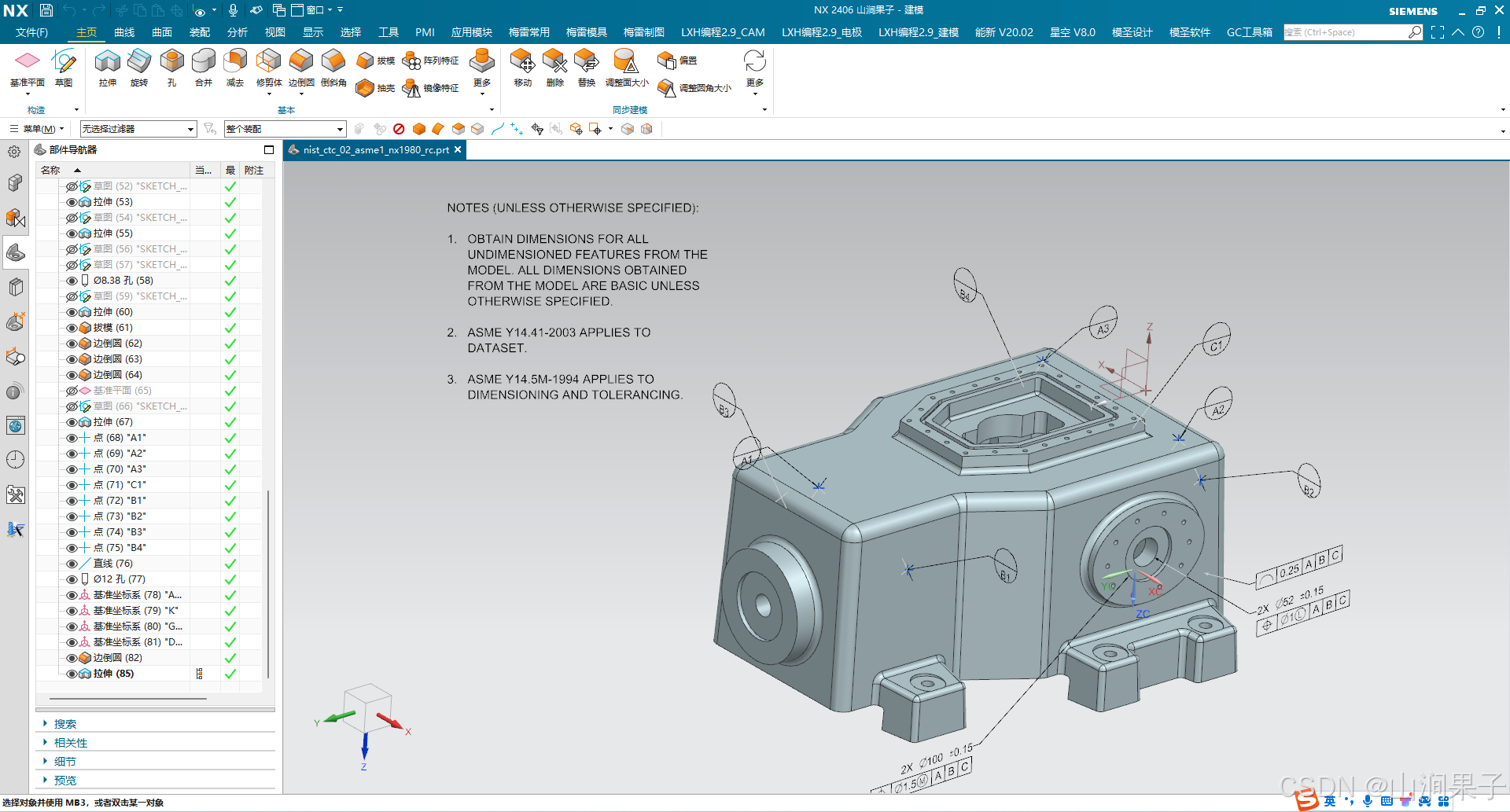Hide the 边倒圆 (82) feature
The width and height of the screenshot is (1510, 812).
click(72, 658)
